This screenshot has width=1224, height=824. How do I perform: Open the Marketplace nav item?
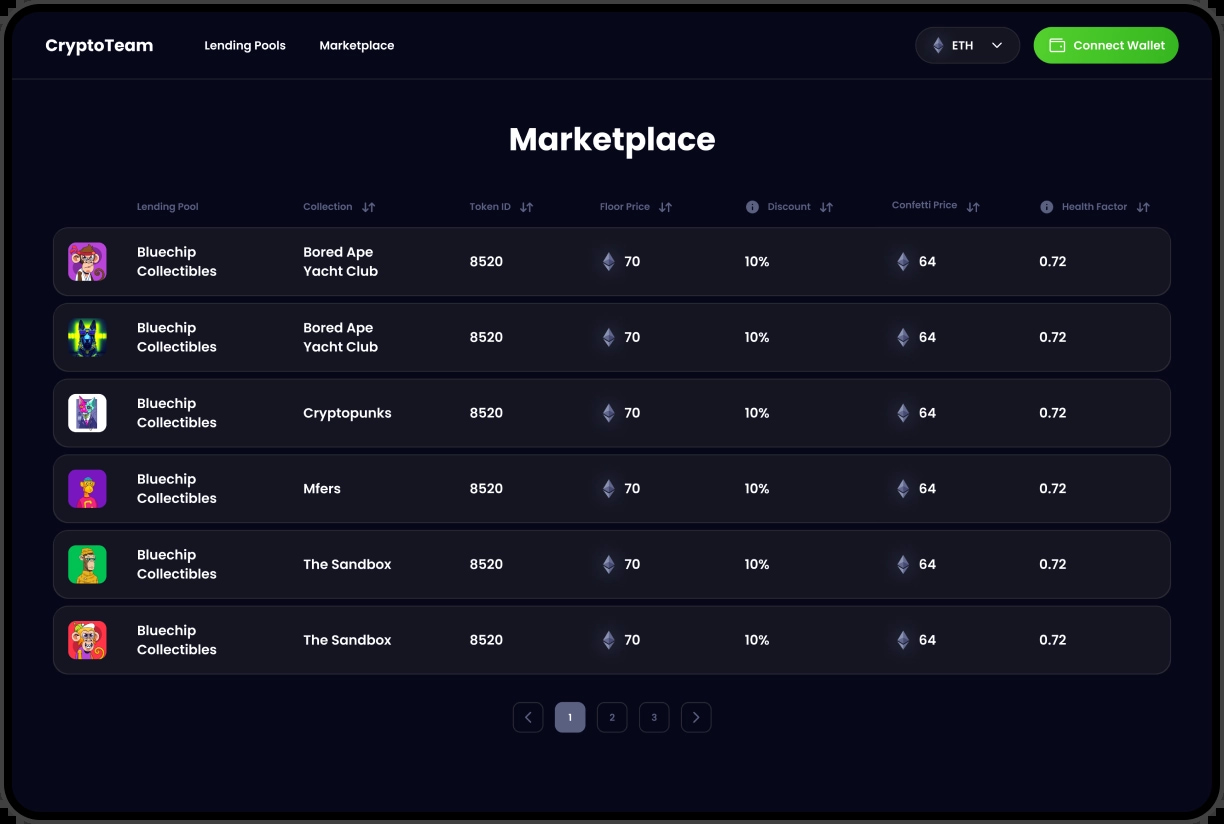357,45
